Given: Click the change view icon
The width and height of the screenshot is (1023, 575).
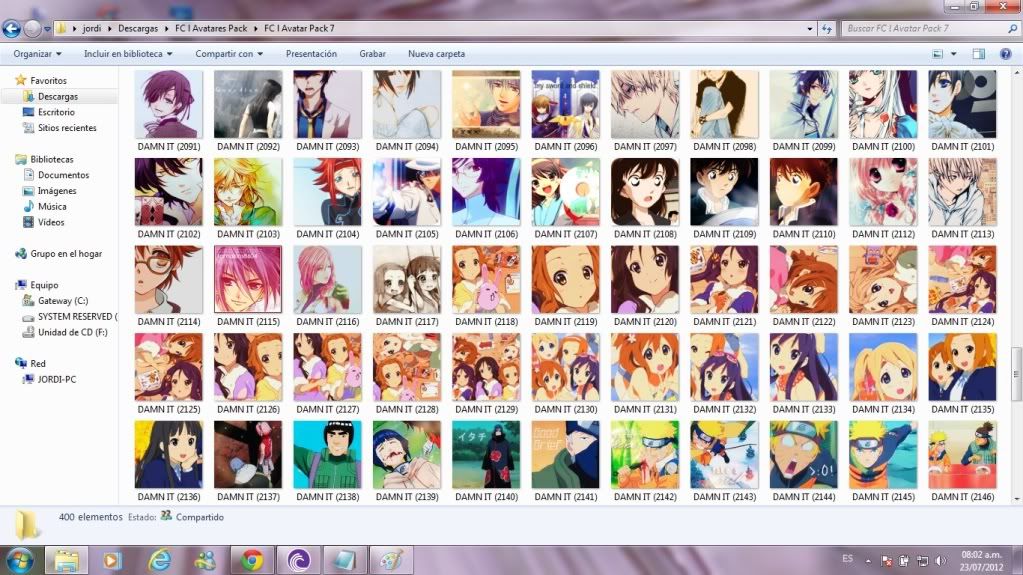Looking at the screenshot, I should click(x=938, y=54).
